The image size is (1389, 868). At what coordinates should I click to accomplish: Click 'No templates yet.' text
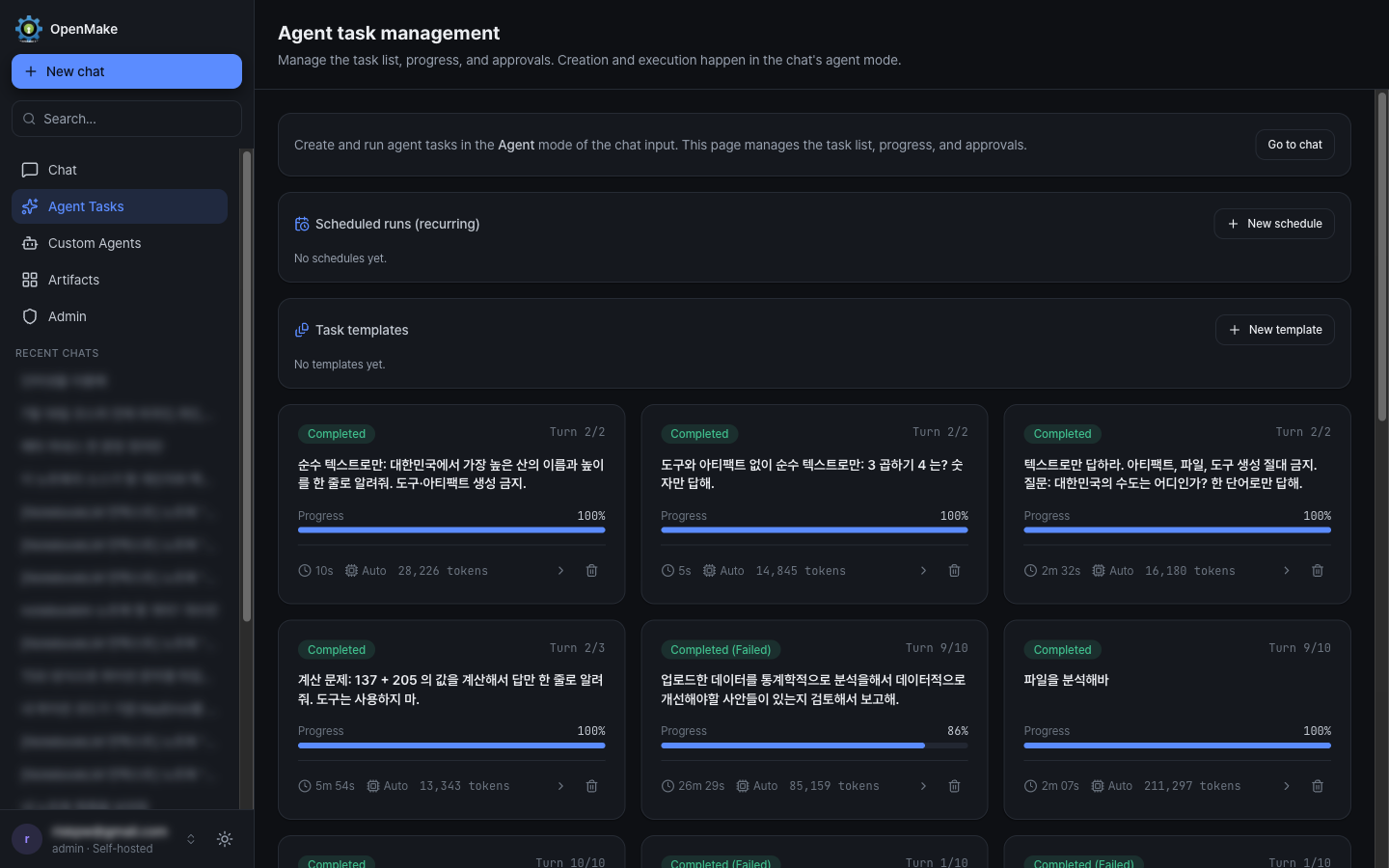(340, 365)
